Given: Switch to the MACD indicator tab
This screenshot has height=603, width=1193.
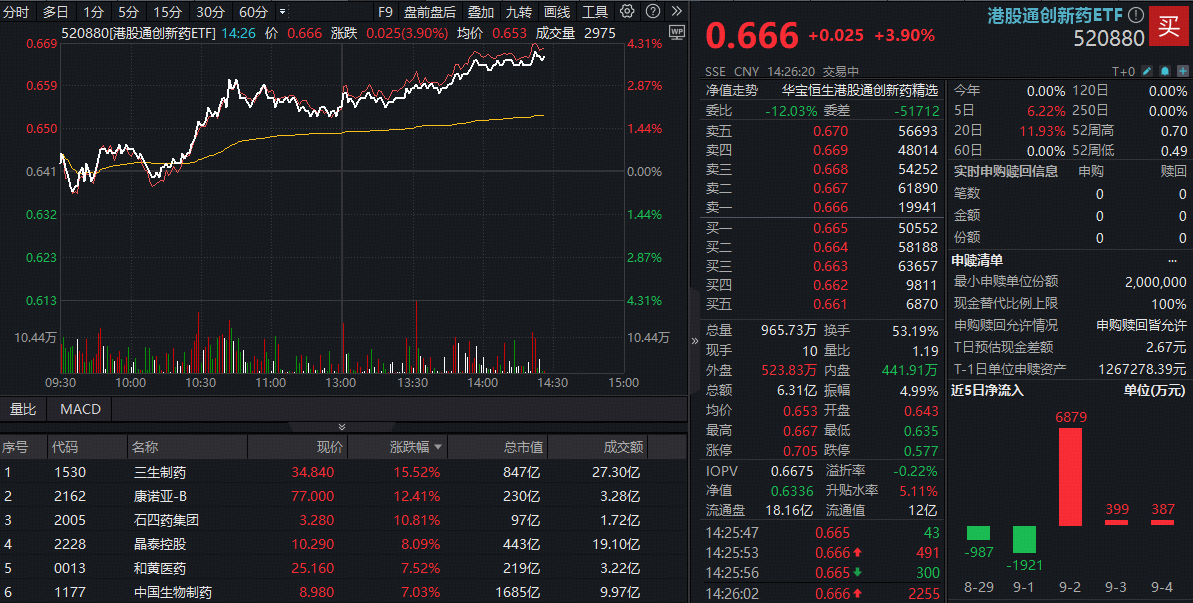Looking at the screenshot, I should pyautogui.click(x=80, y=409).
